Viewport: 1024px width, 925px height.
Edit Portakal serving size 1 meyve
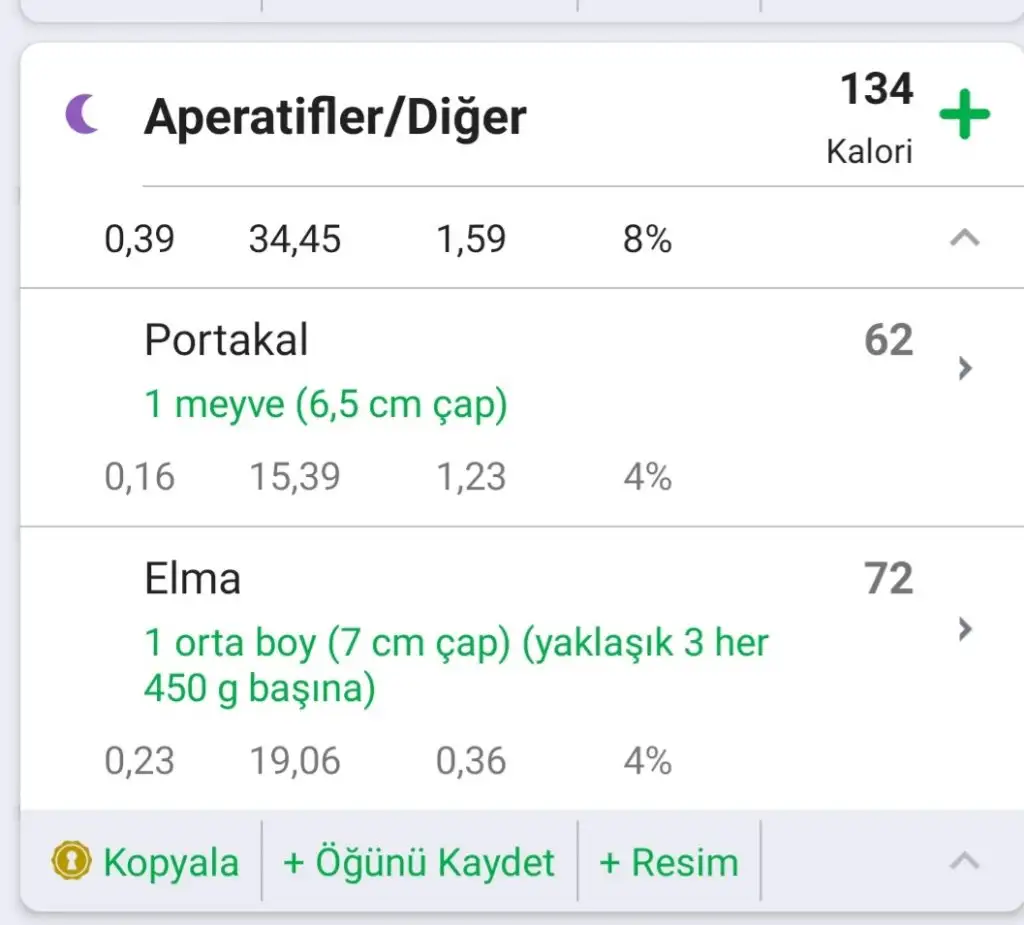(x=326, y=405)
